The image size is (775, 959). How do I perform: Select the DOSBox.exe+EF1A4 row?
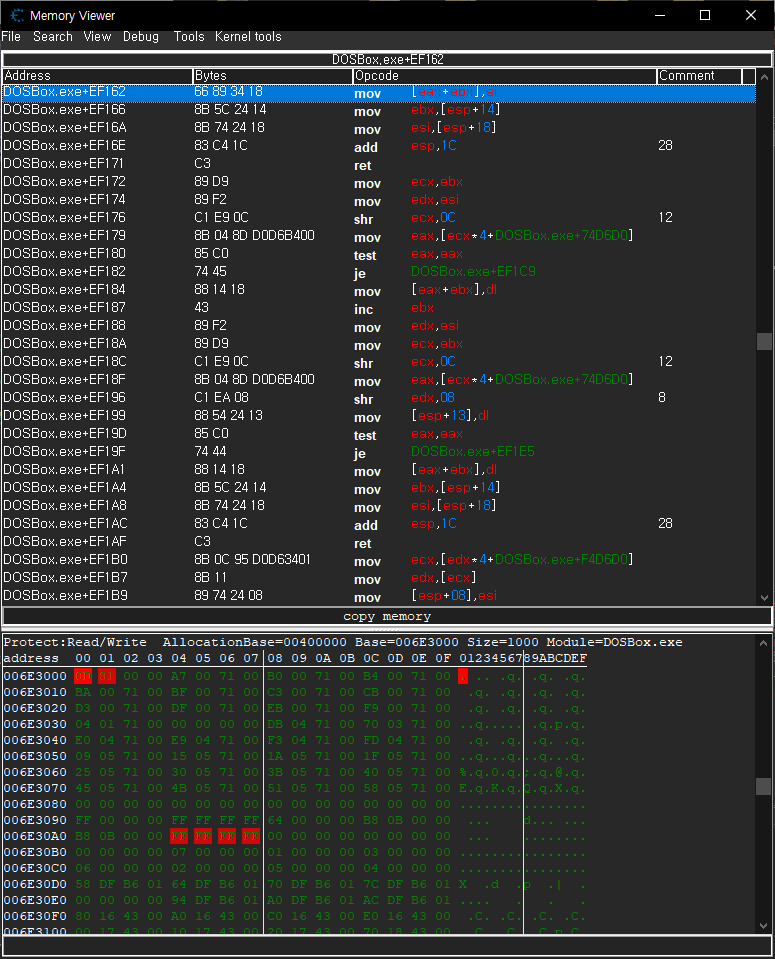(x=379, y=488)
